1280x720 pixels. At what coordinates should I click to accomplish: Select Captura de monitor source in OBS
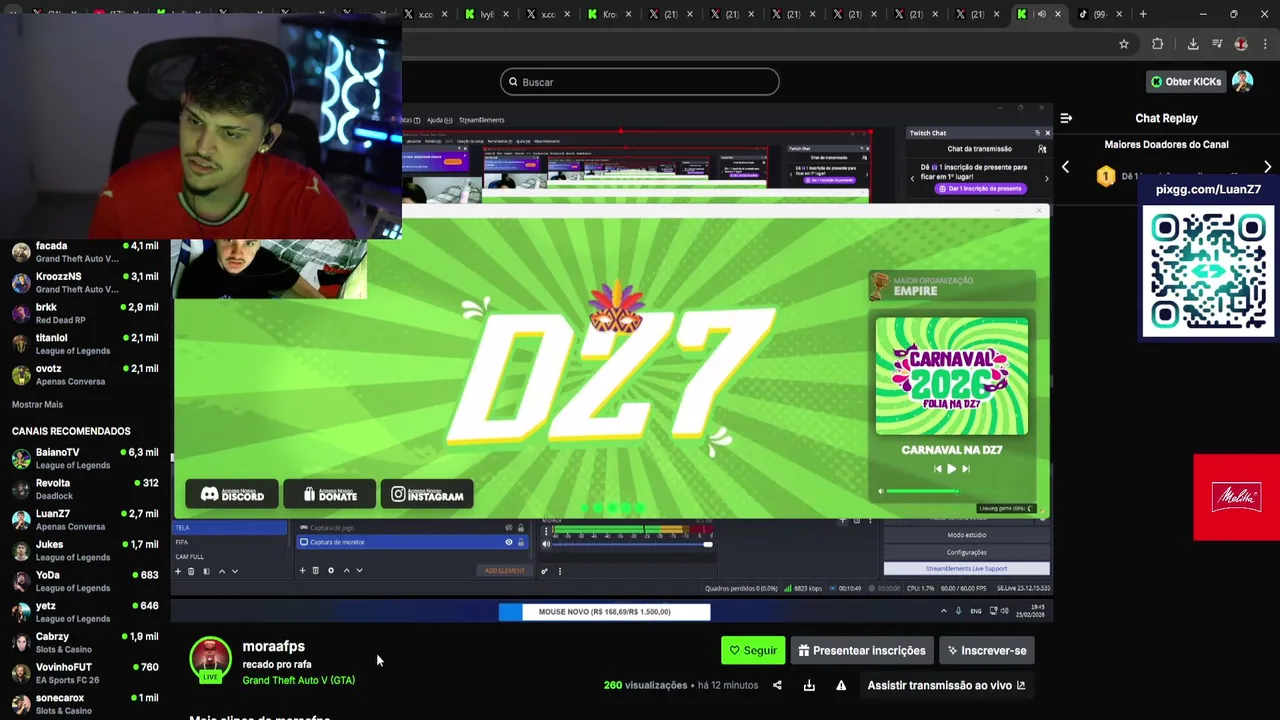click(412, 542)
